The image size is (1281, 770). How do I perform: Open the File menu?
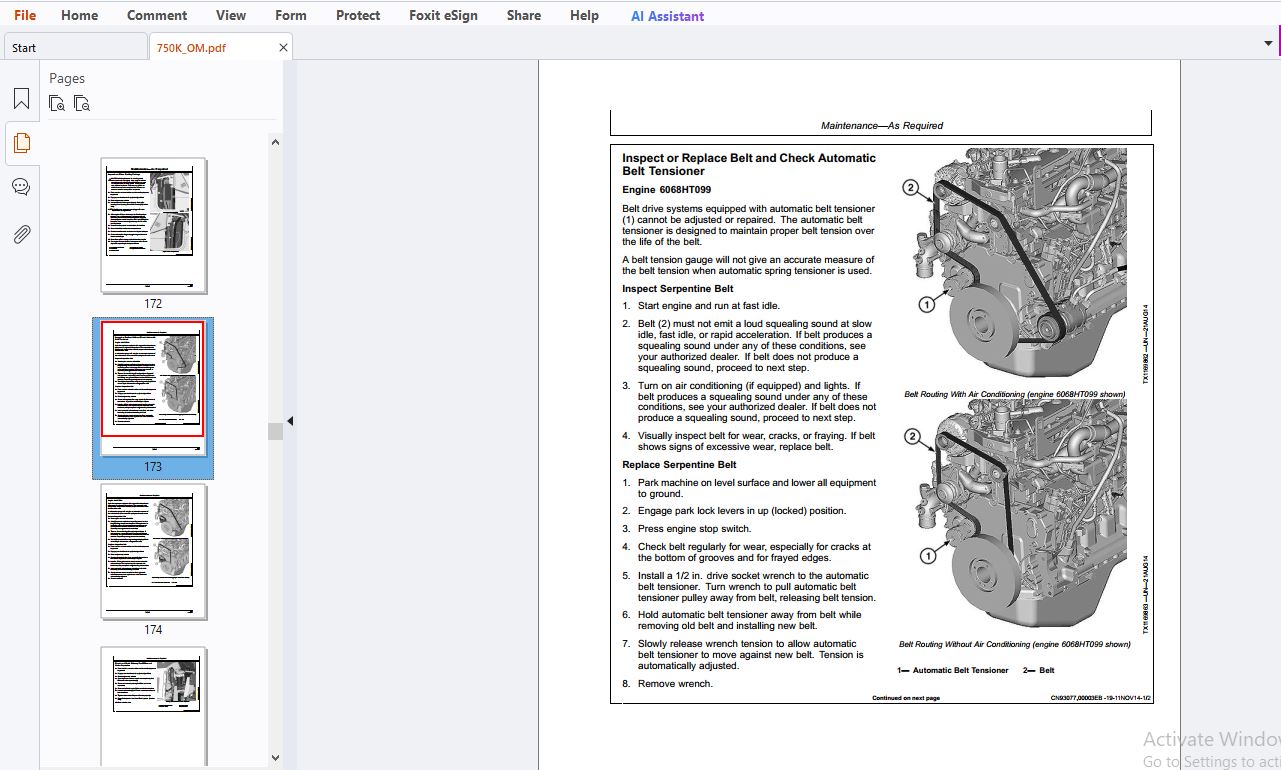25,15
